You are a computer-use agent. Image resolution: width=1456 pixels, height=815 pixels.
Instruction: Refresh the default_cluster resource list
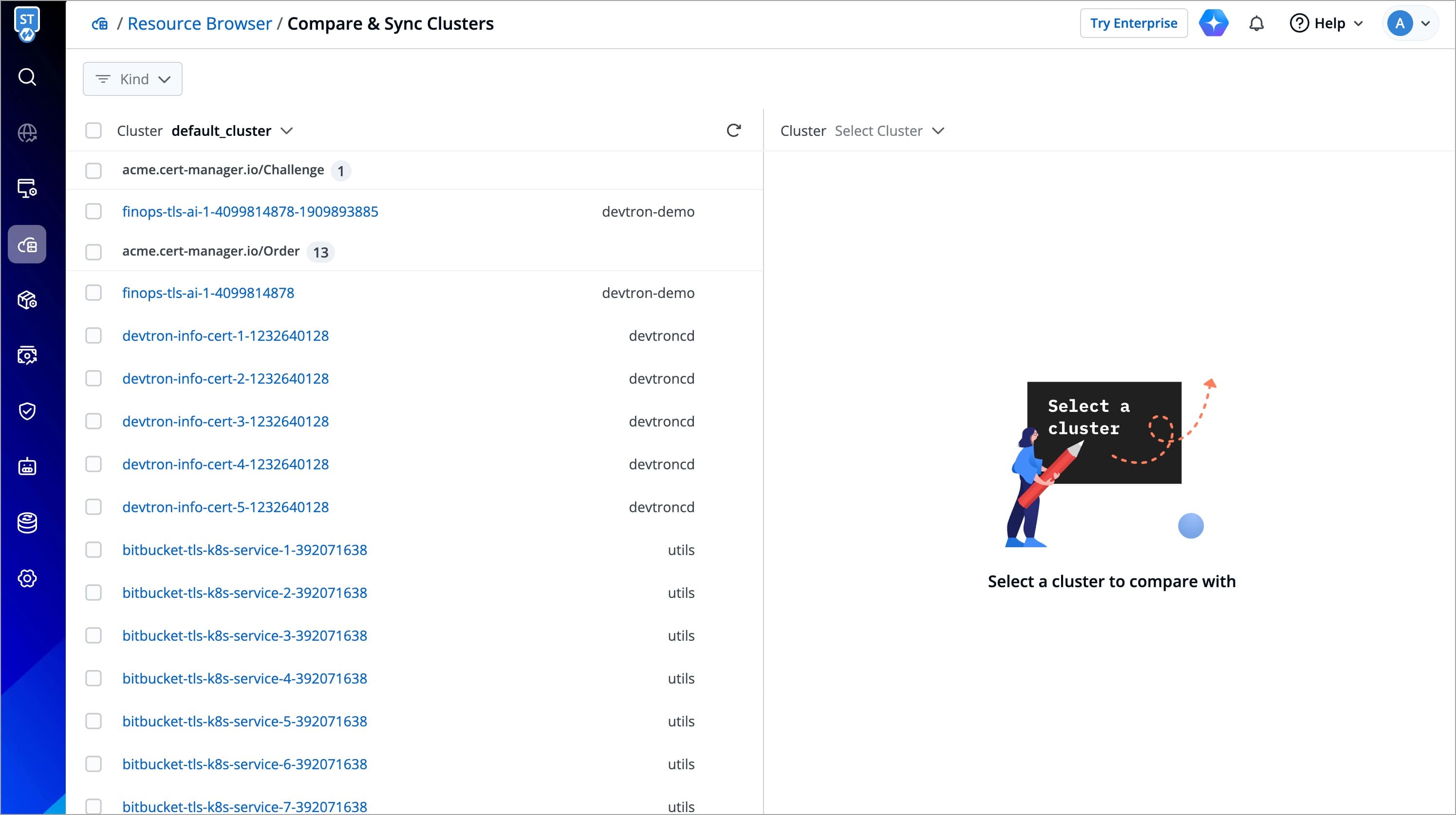(733, 130)
